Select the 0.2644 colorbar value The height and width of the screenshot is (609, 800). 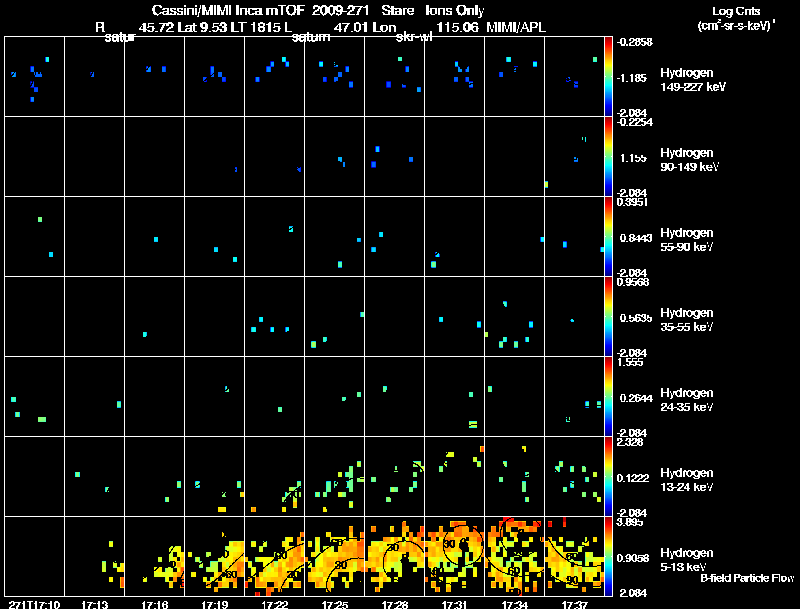click(x=636, y=398)
